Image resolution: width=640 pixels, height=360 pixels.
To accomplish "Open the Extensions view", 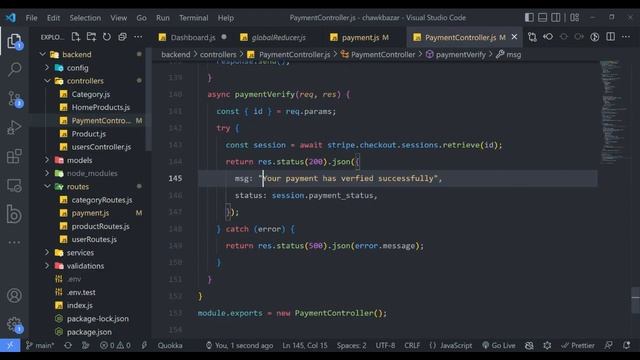I will (14, 156).
